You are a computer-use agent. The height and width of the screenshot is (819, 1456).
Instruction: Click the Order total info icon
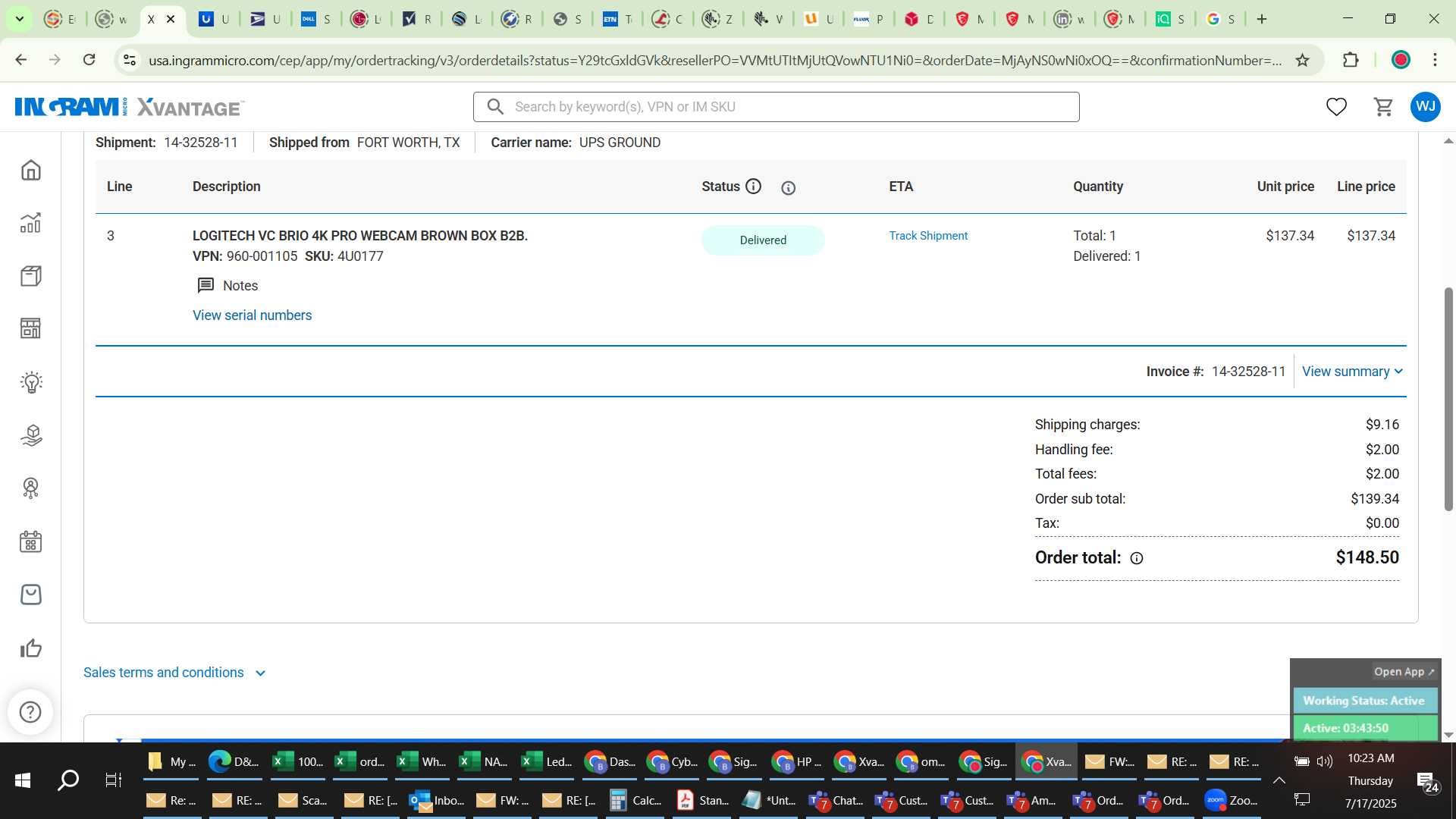[x=1137, y=558]
